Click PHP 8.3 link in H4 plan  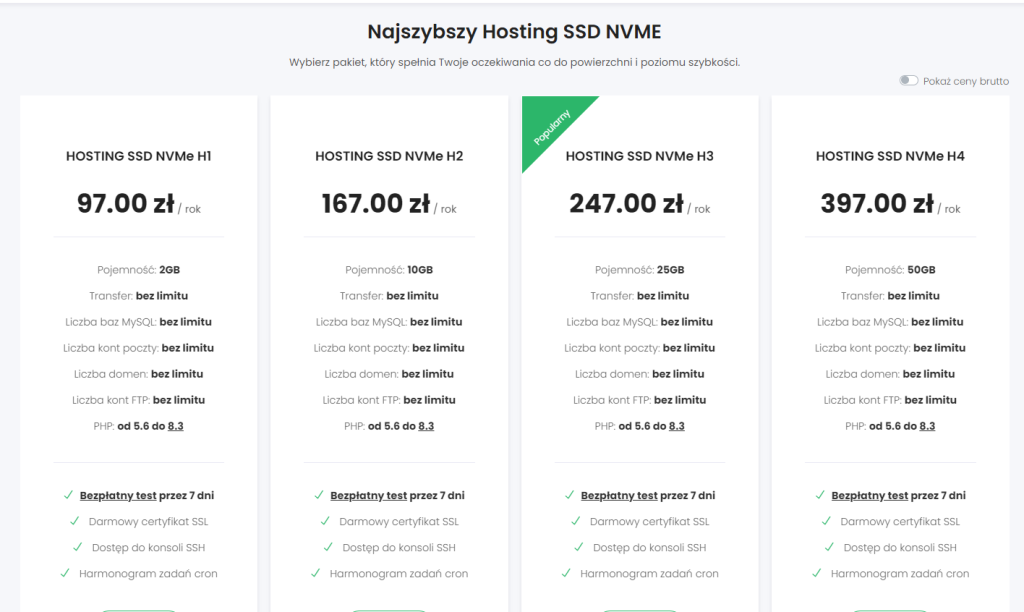[x=927, y=426]
